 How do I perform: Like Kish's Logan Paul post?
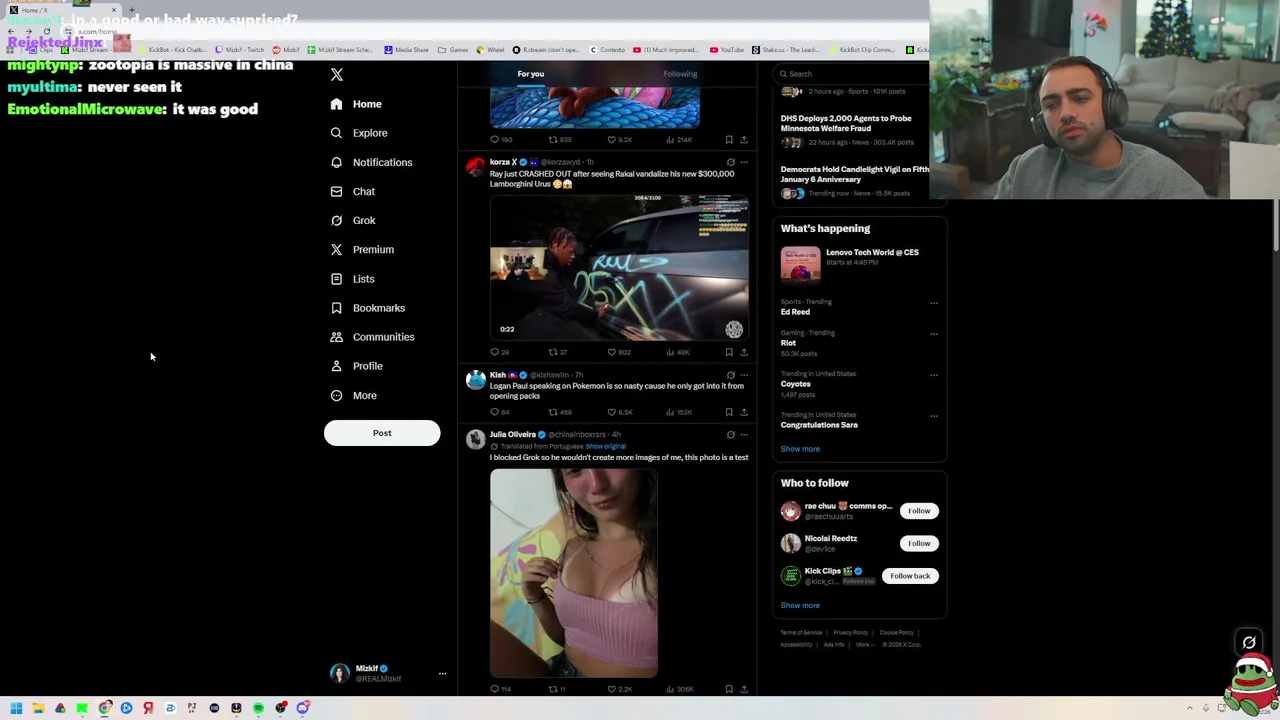[x=620, y=412]
